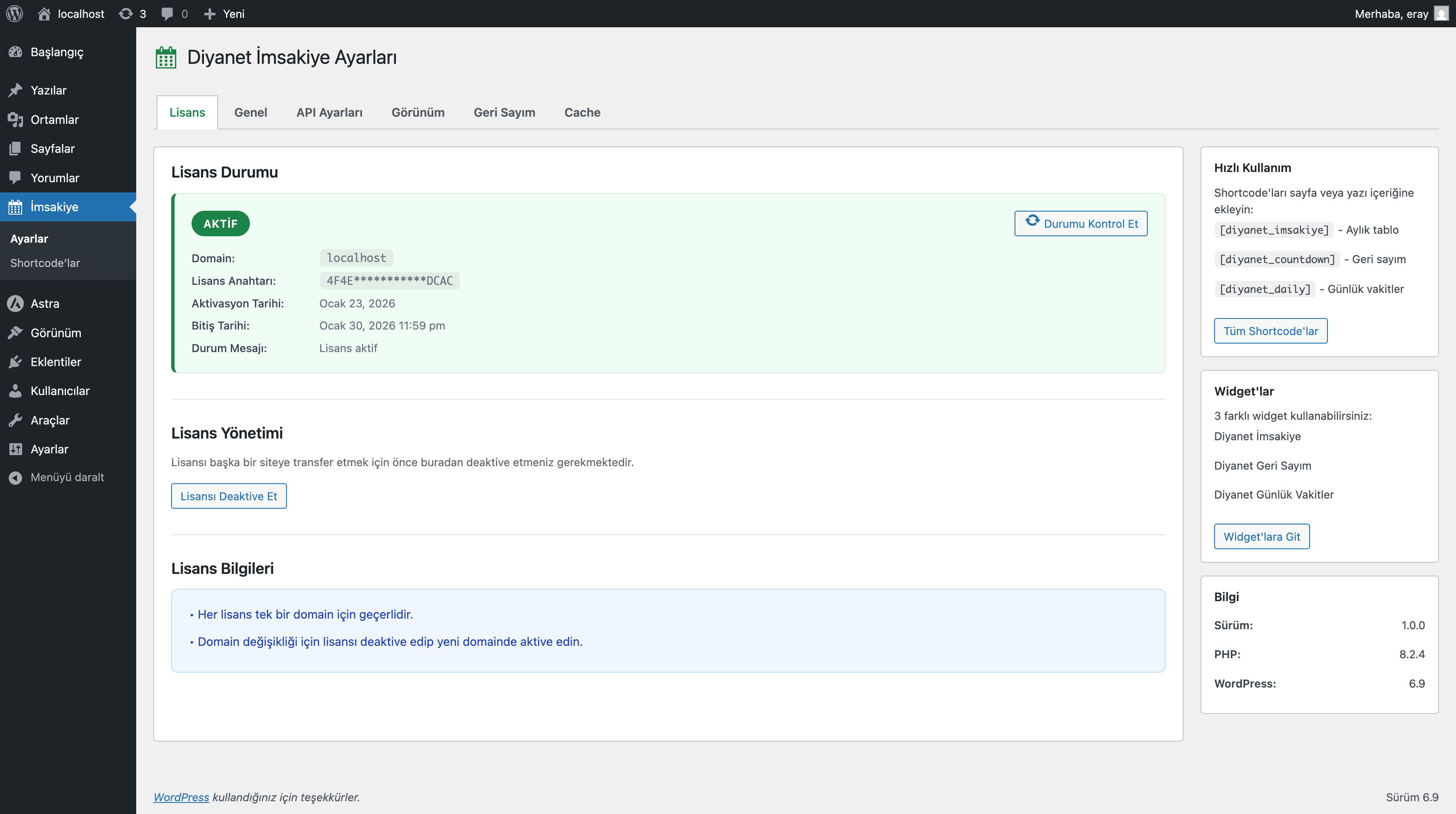Click the Ocak 23, 2026 activation date
The width and height of the screenshot is (1456, 814).
(357, 304)
